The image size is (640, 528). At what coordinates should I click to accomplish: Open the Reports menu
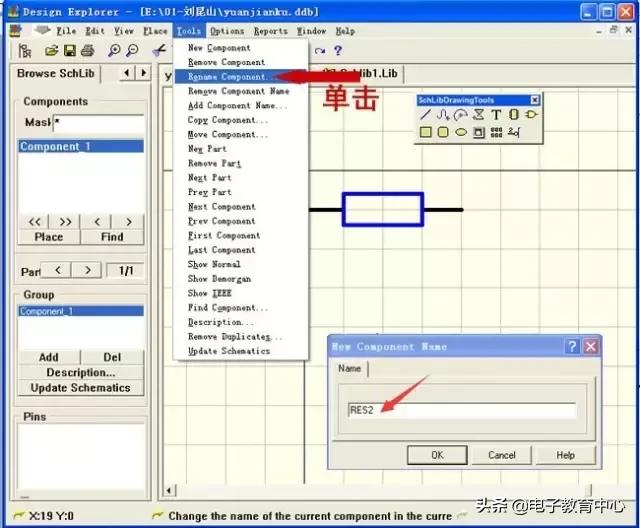pyautogui.click(x=271, y=31)
